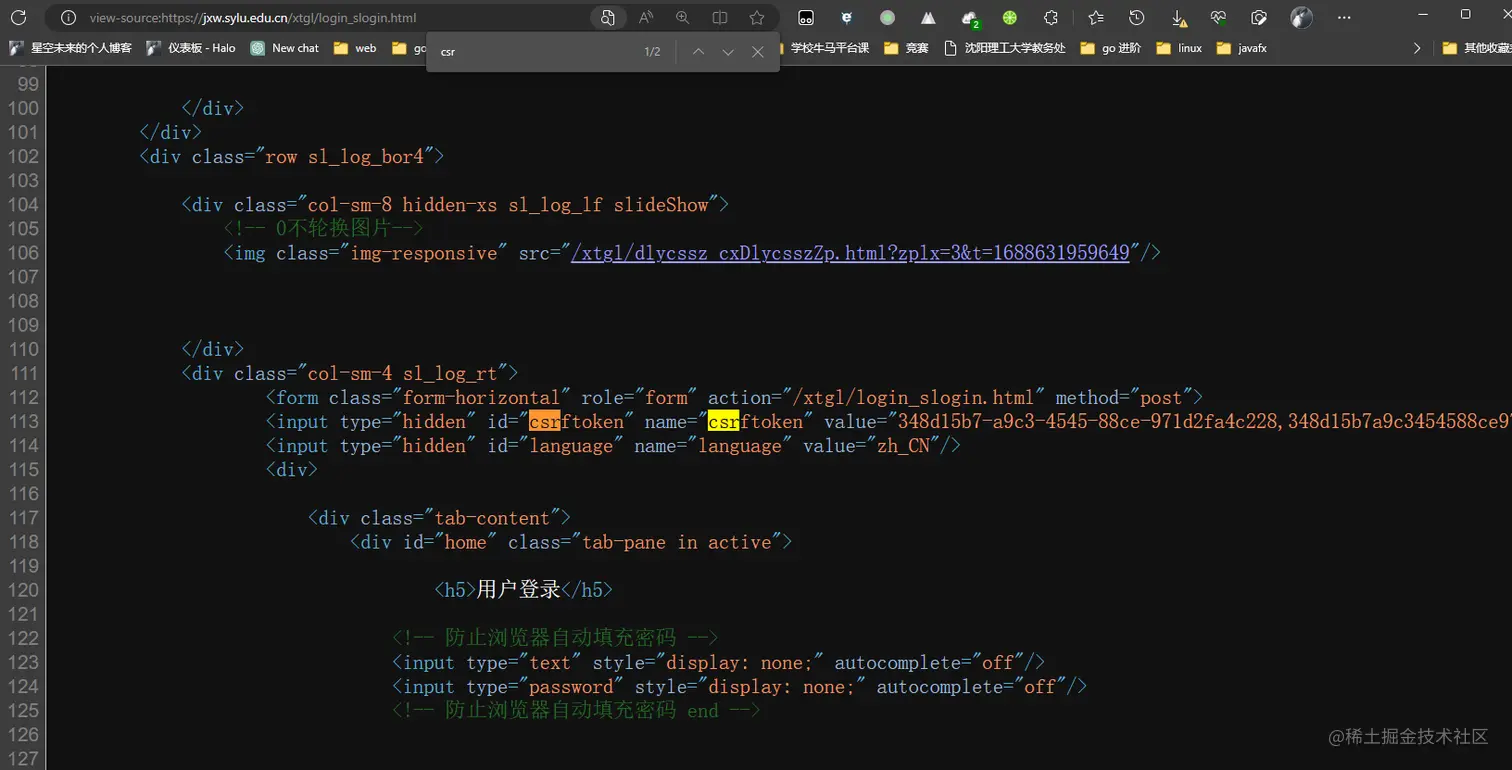Image resolution: width=1512 pixels, height=770 pixels.
Task: Open the web bookmarks folder
Action: pos(355,48)
